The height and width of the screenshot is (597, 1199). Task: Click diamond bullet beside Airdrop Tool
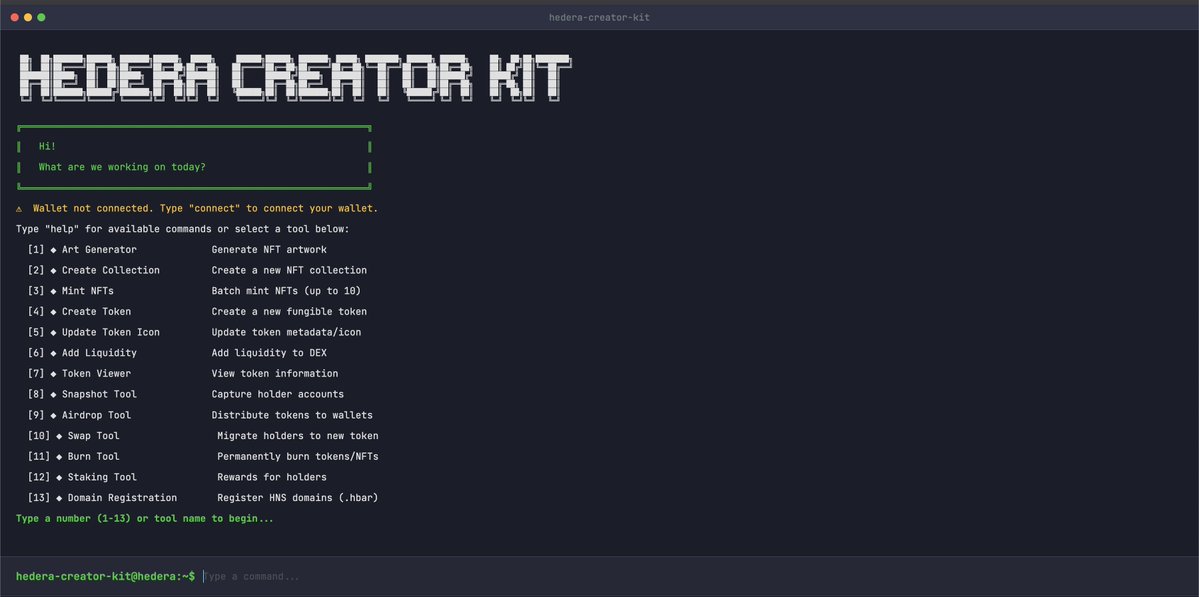click(54, 415)
